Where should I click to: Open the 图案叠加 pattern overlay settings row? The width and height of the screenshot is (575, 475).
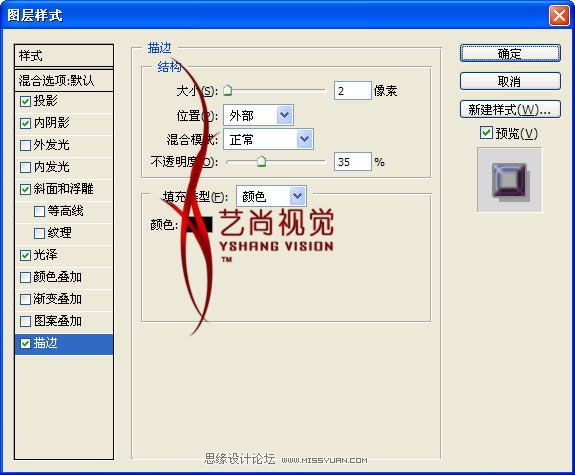64,322
